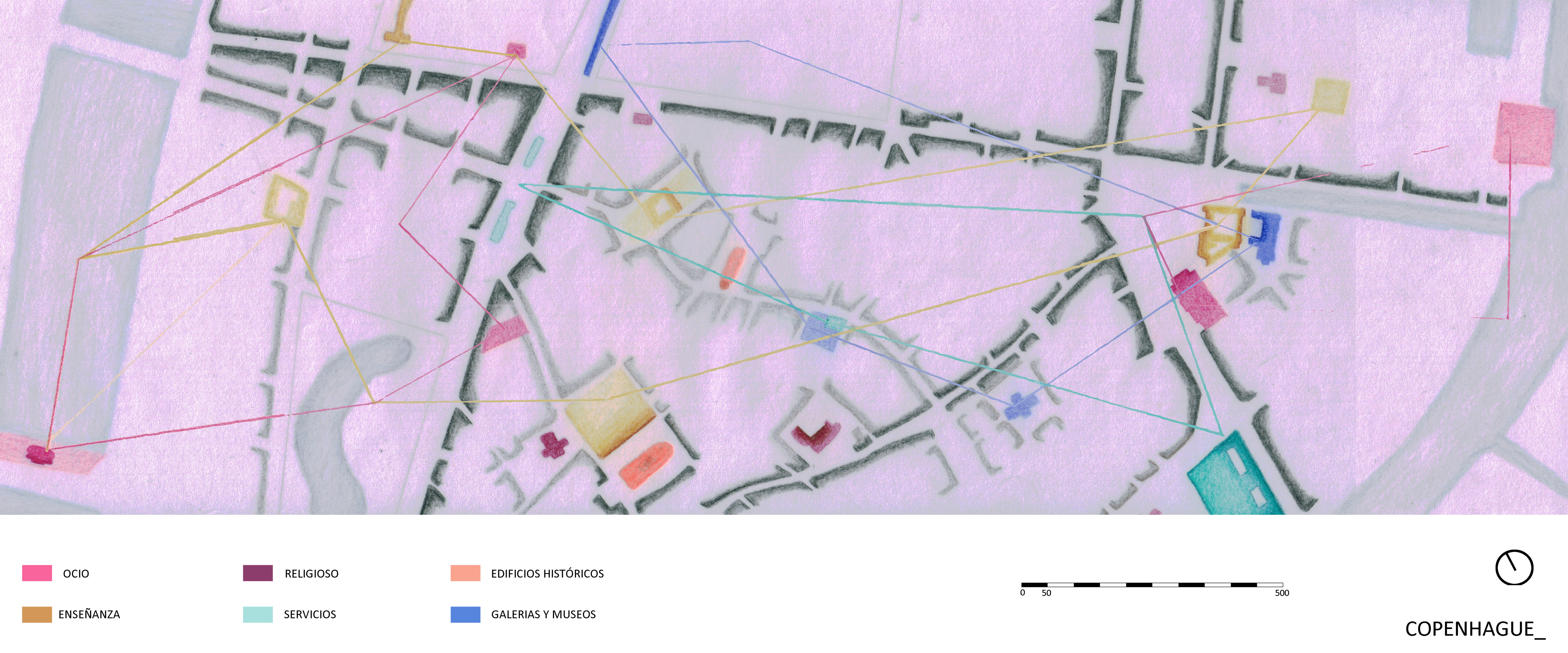Click the salmon rounded historic building at bottom

pos(647,465)
